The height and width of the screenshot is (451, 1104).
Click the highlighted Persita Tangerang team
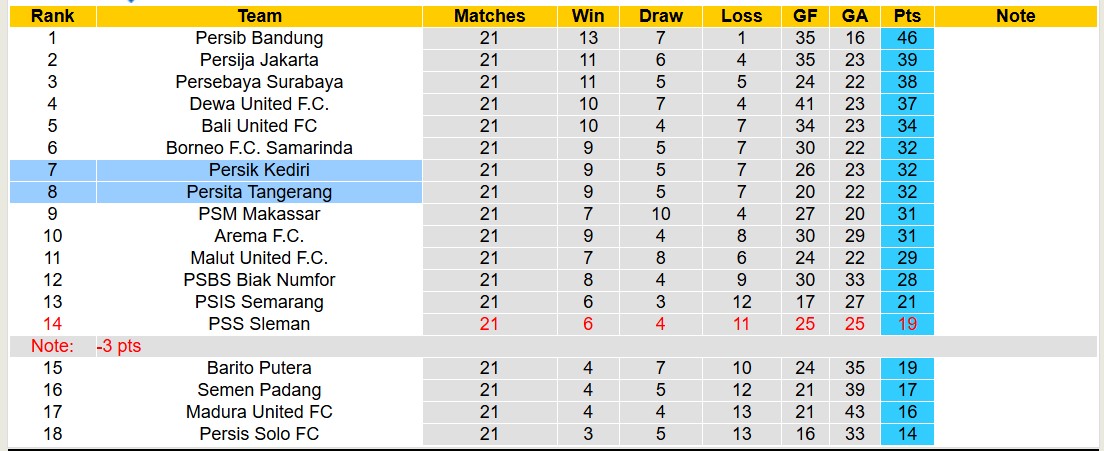tap(259, 192)
